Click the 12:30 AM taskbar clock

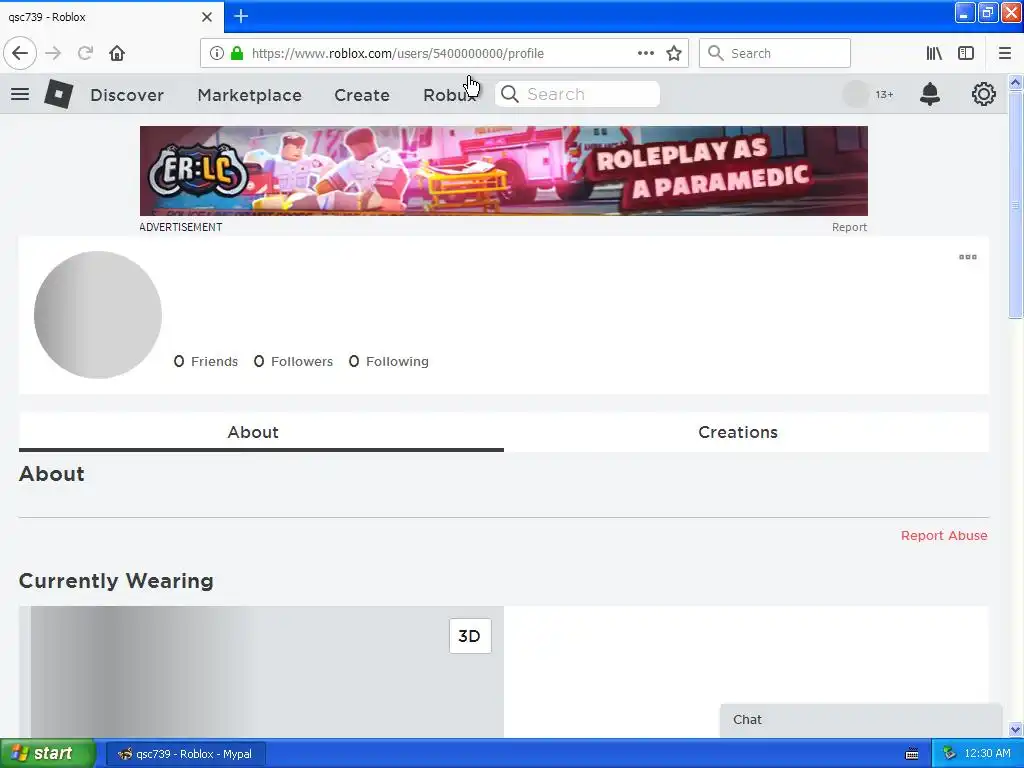click(987, 754)
